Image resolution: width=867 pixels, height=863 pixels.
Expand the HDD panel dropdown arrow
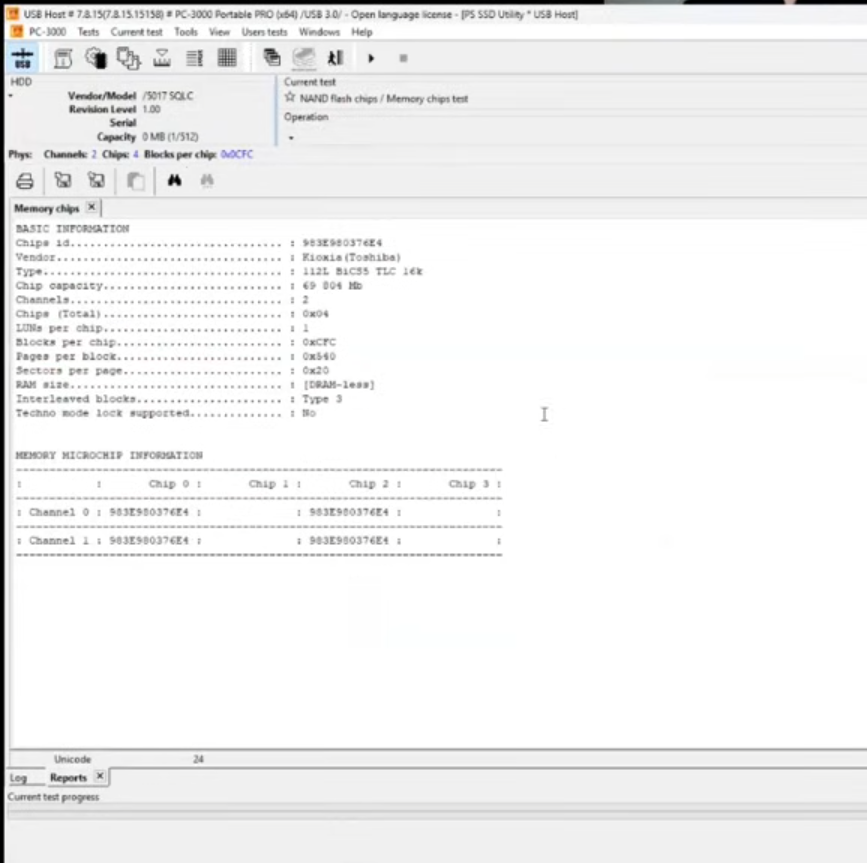[x=10, y=97]
